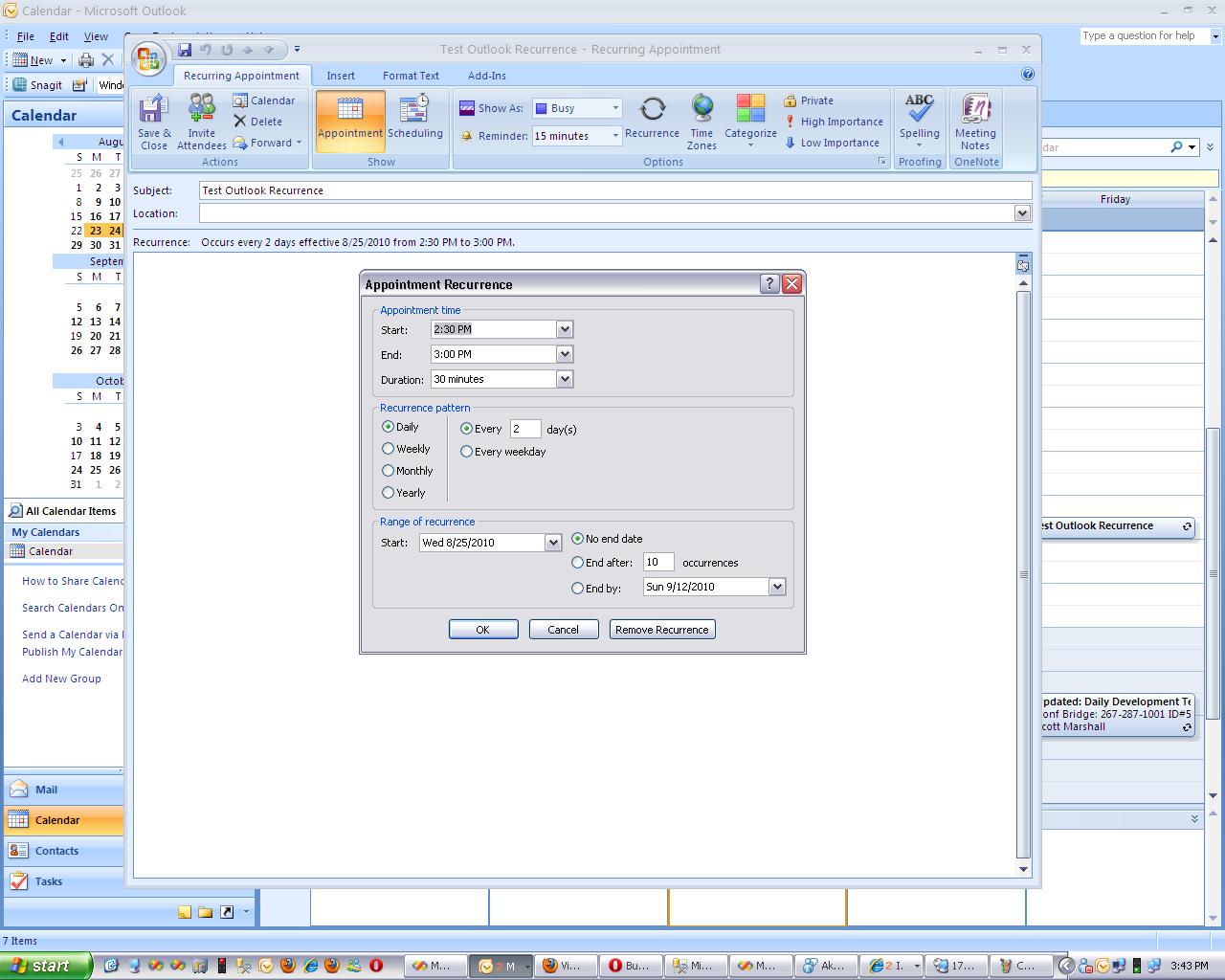The width and height of the screenshot is (1225, 980).
Task: Click the Subject text field
Action: click(x=615, y=190)
